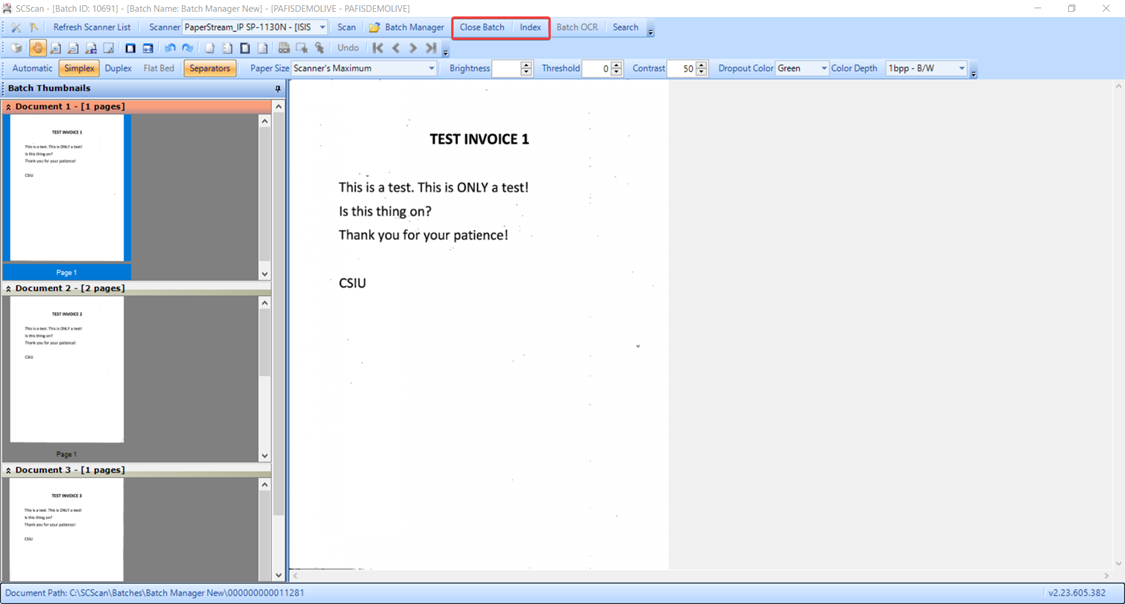The width and height of the screenshot is (1125, 604).
Task: Toggle Simplex scanning mode
Action: tap(79, 69)
